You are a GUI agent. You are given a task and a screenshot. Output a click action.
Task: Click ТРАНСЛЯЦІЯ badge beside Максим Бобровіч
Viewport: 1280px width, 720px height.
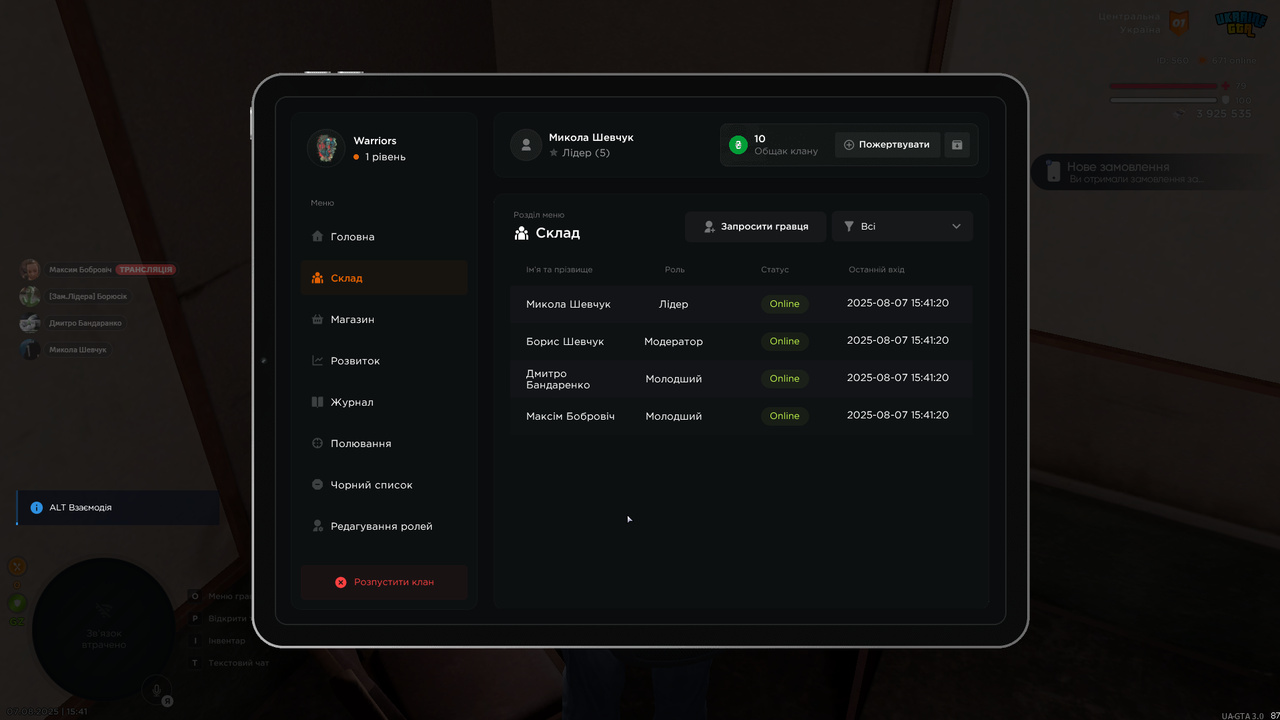pos(146,270)
